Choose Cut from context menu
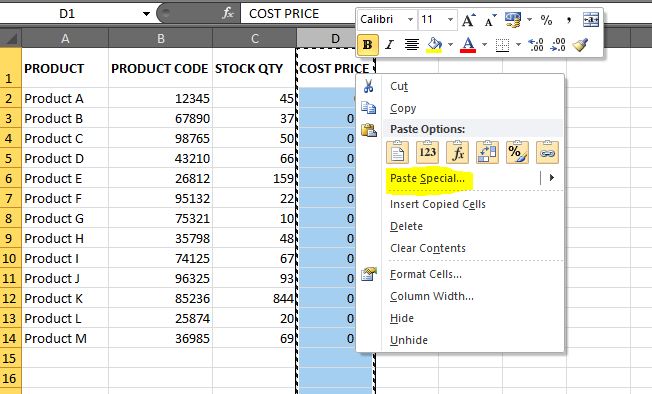 (460, 86)
